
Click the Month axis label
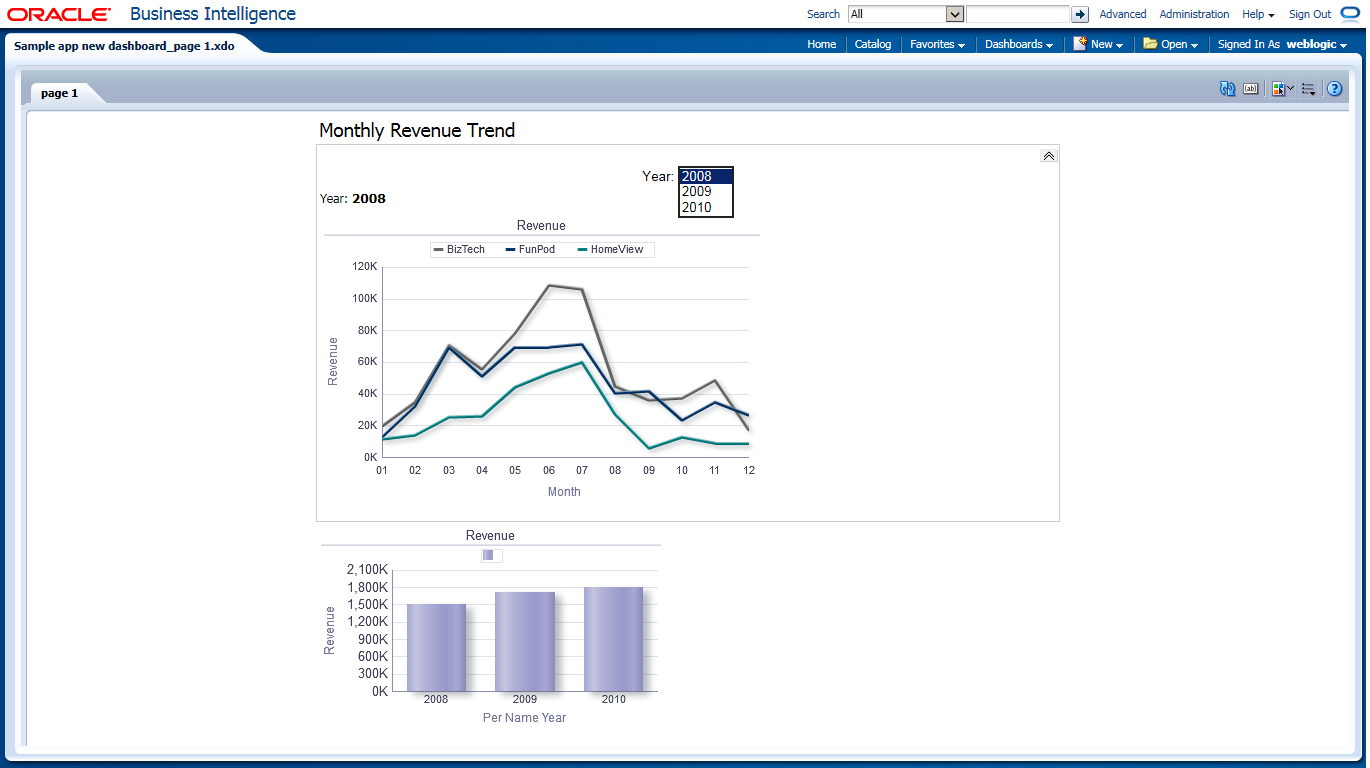(564, 491)
